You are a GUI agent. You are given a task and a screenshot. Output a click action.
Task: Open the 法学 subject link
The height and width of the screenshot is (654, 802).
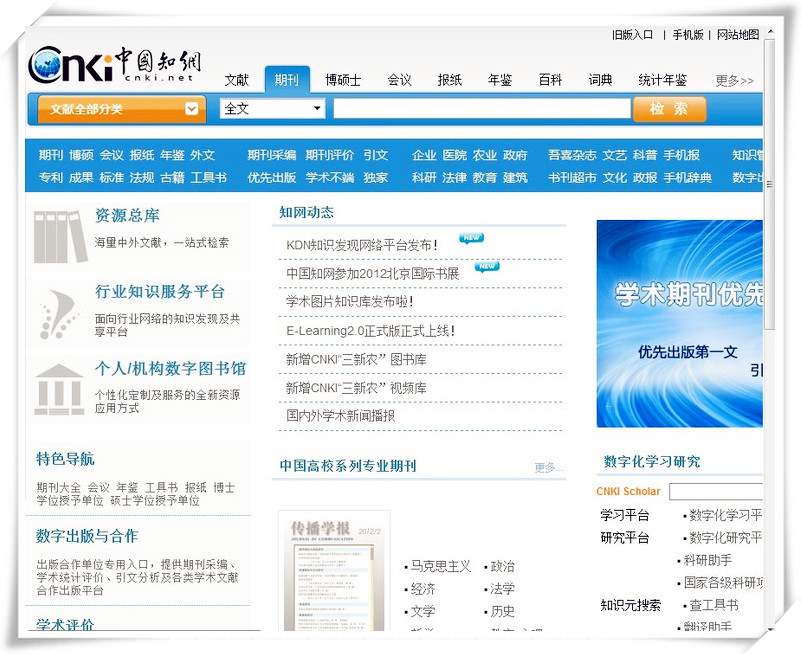(502, 589)
